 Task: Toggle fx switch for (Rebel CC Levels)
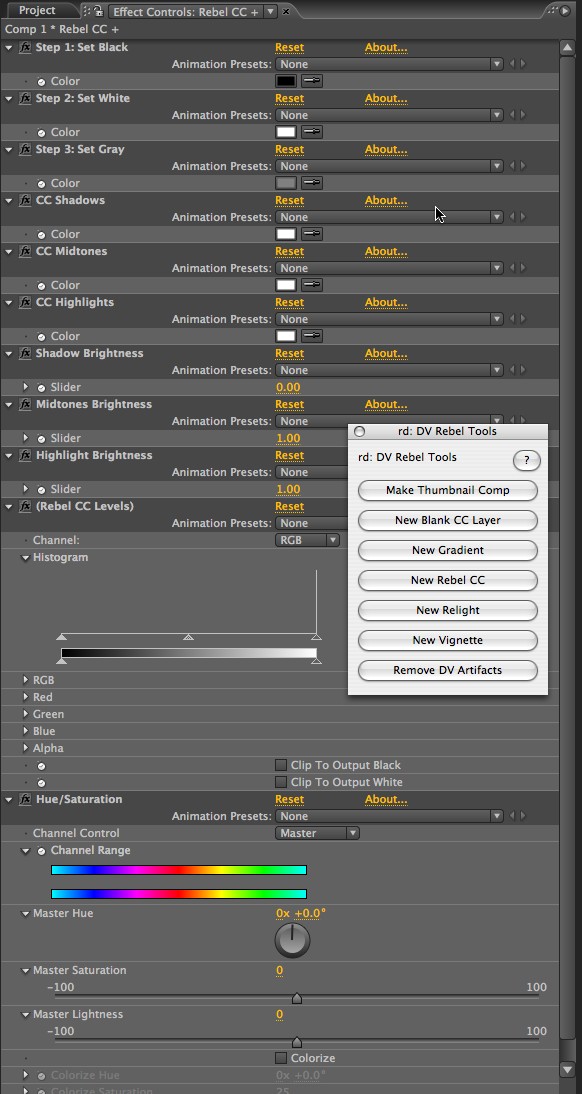click(25, 507)
